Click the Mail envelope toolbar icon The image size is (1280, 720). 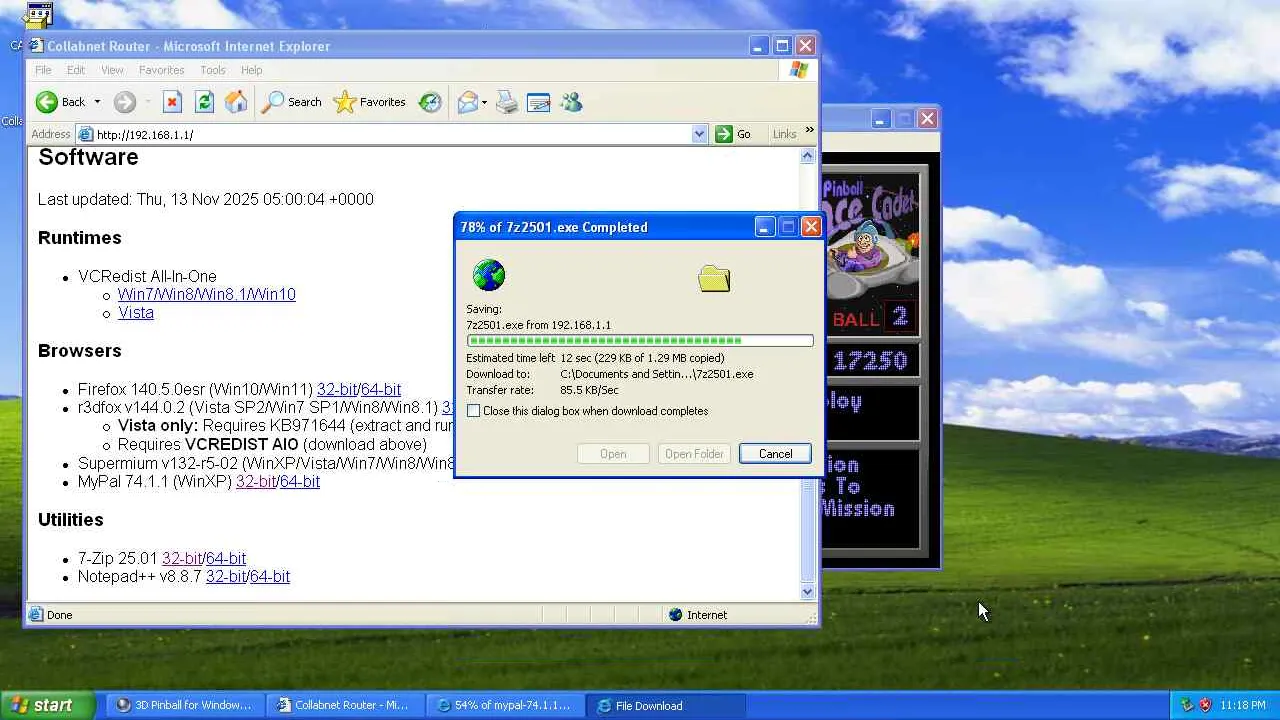click(x=467, y=102)
